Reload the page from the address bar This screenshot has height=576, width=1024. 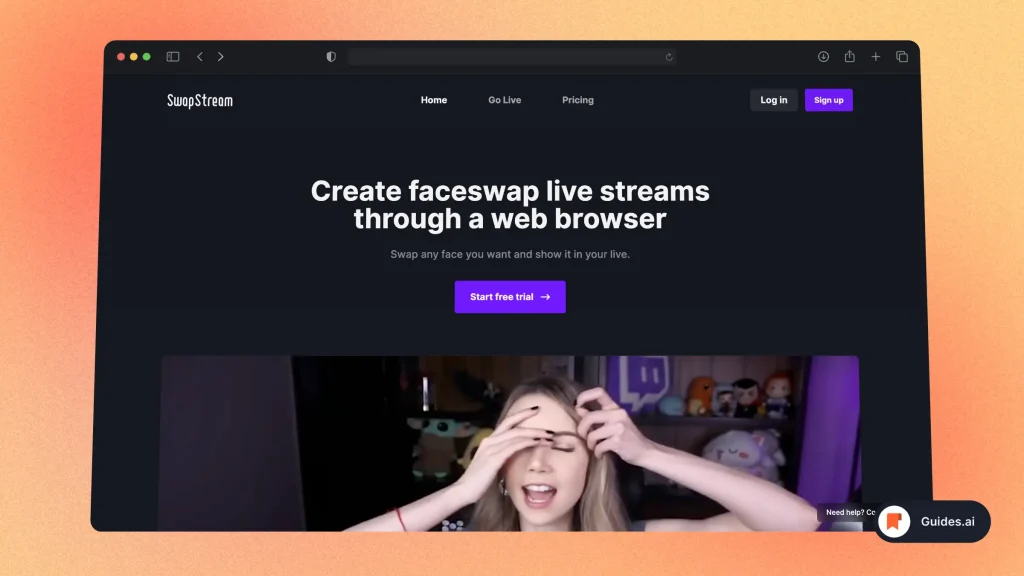669,57
